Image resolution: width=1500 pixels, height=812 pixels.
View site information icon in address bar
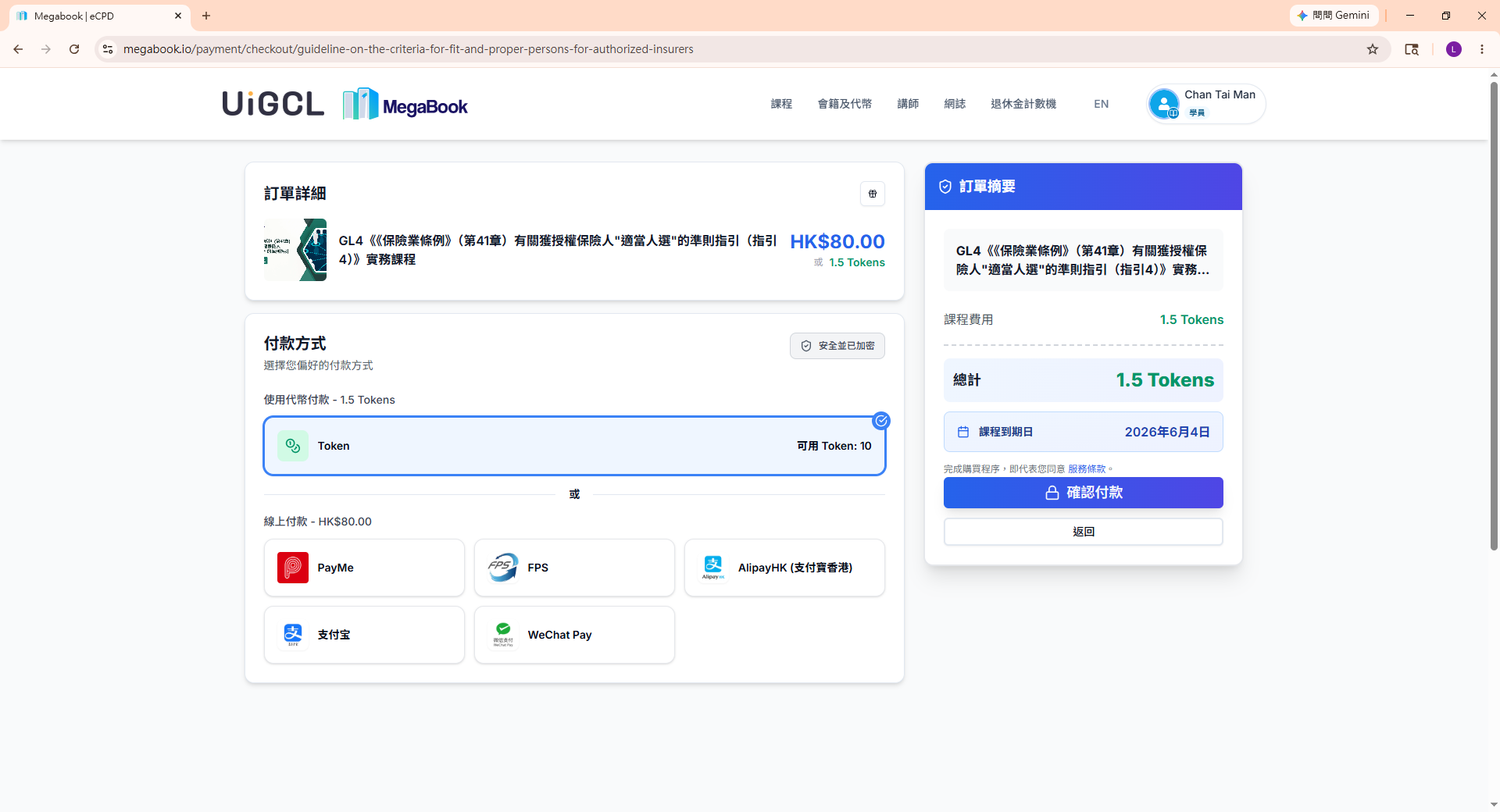[x=108, y=49]
